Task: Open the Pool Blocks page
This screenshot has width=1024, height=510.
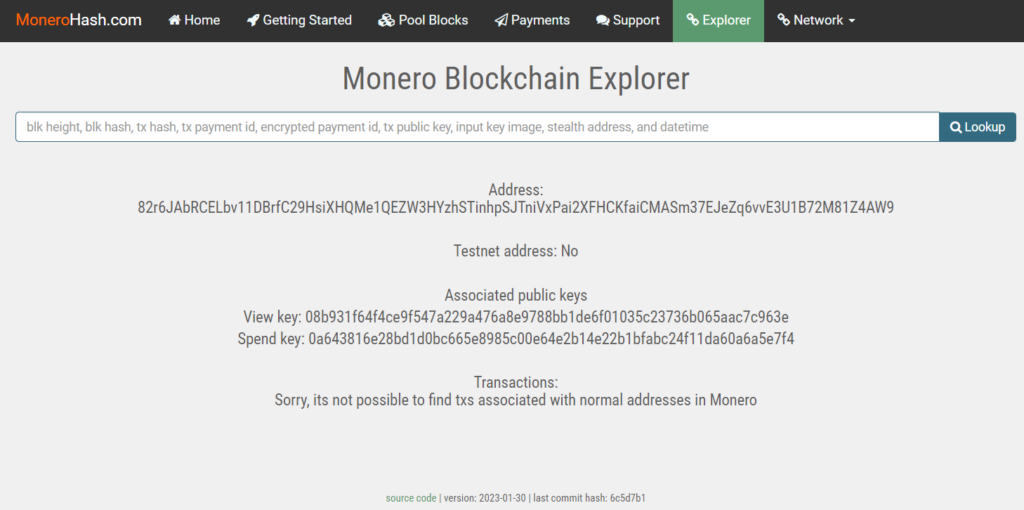Action: [433, 20]
